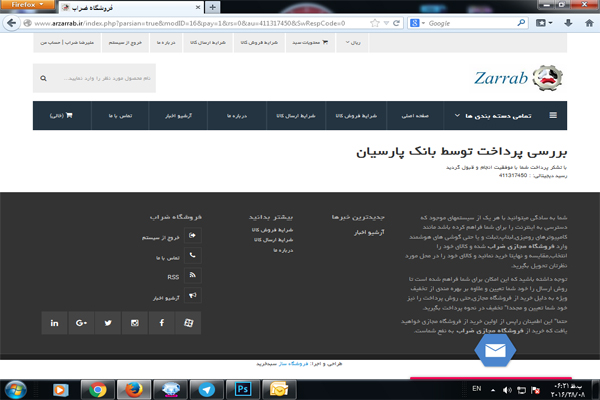Image resolution: width=600 pixels, height=400 pixels.
Task: Click the hamburger icon beside all categories
Action: [553, 115]
